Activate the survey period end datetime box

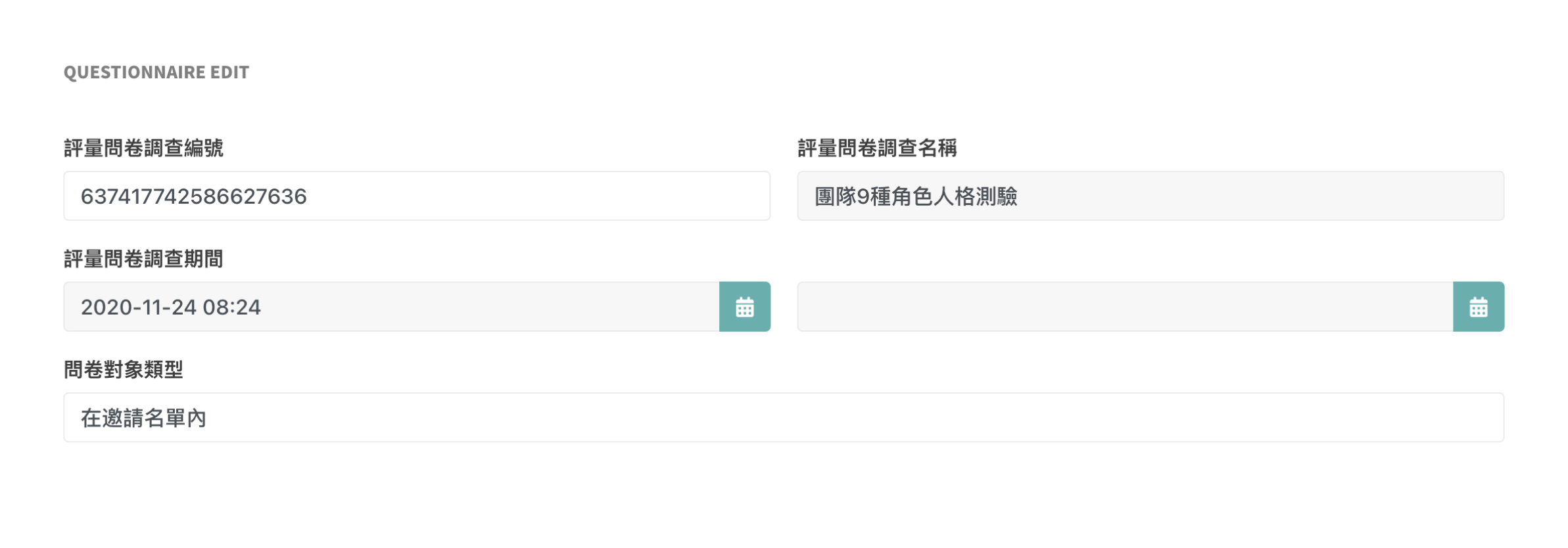click(1124, 307)
